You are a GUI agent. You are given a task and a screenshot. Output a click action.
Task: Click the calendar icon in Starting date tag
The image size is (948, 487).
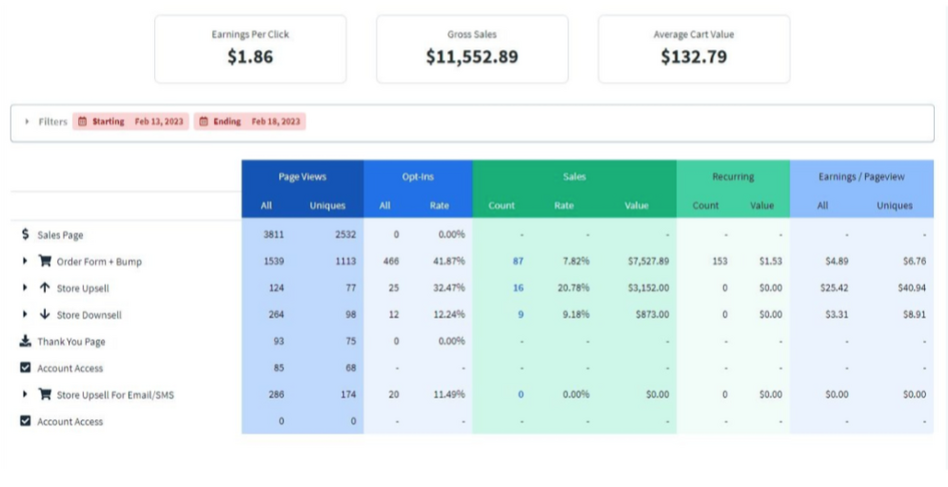83,122
